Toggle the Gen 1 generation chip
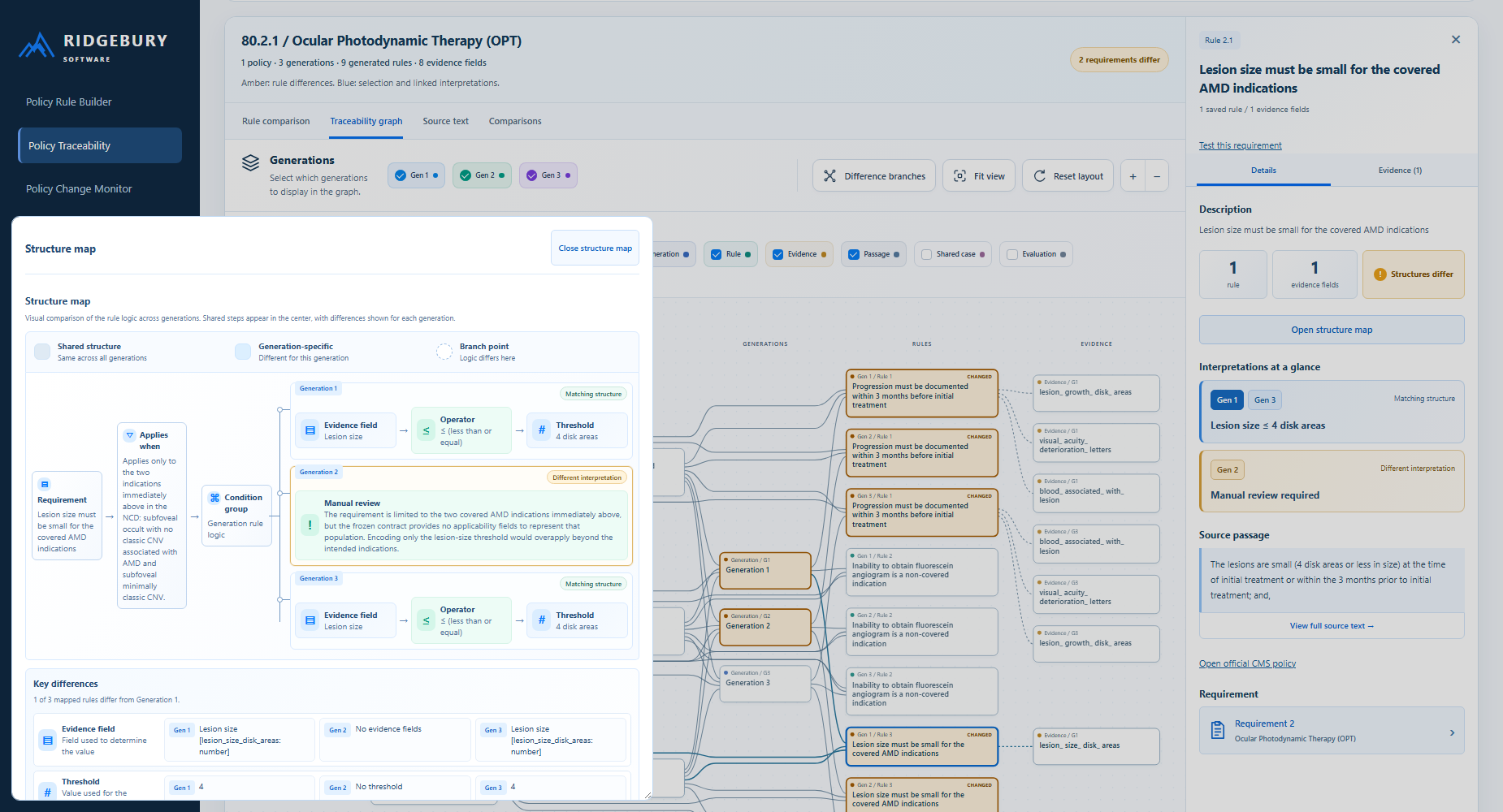The height and width of the screenshot is (812, 1503). click(416, 175)
